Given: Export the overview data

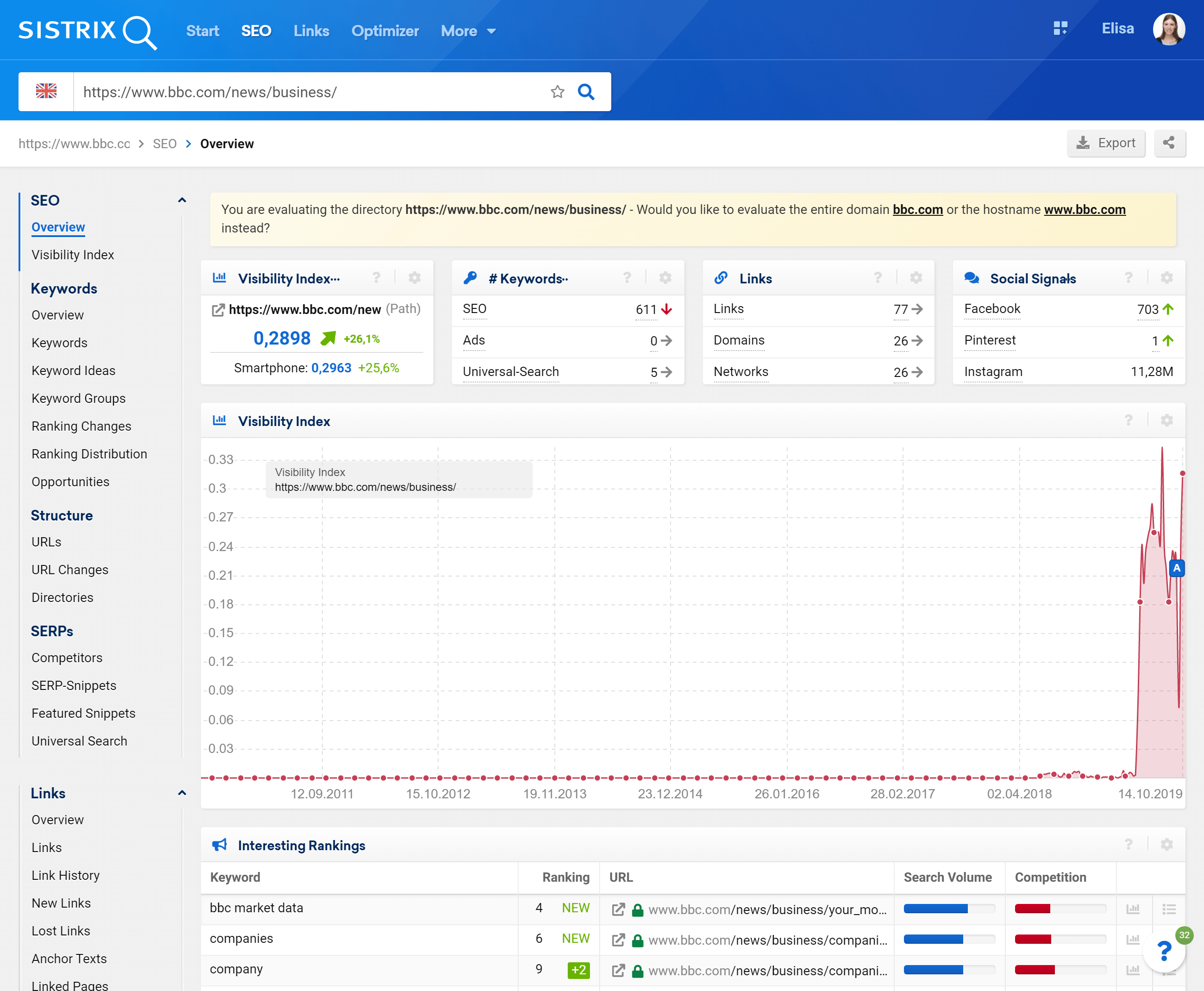Looking at the screenshot, I should [1106, 143].
